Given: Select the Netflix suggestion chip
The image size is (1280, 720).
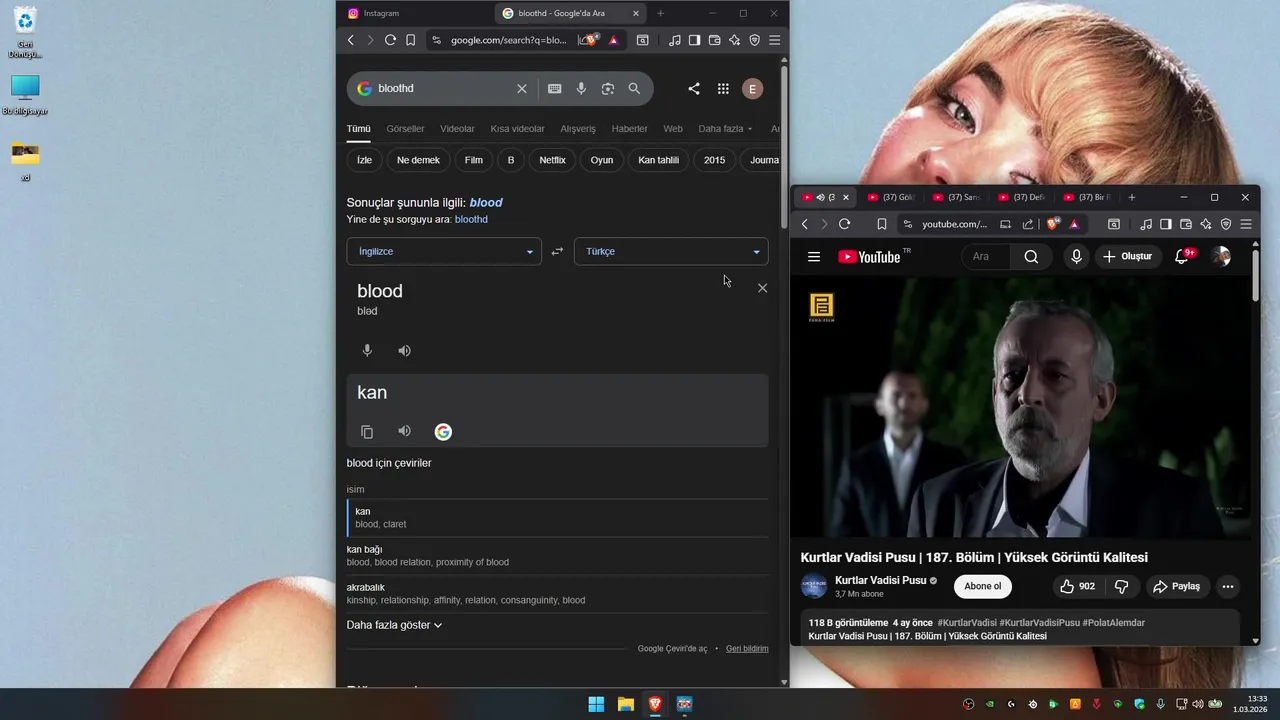Looking at the screenshot, I should (x=552, y=160).
